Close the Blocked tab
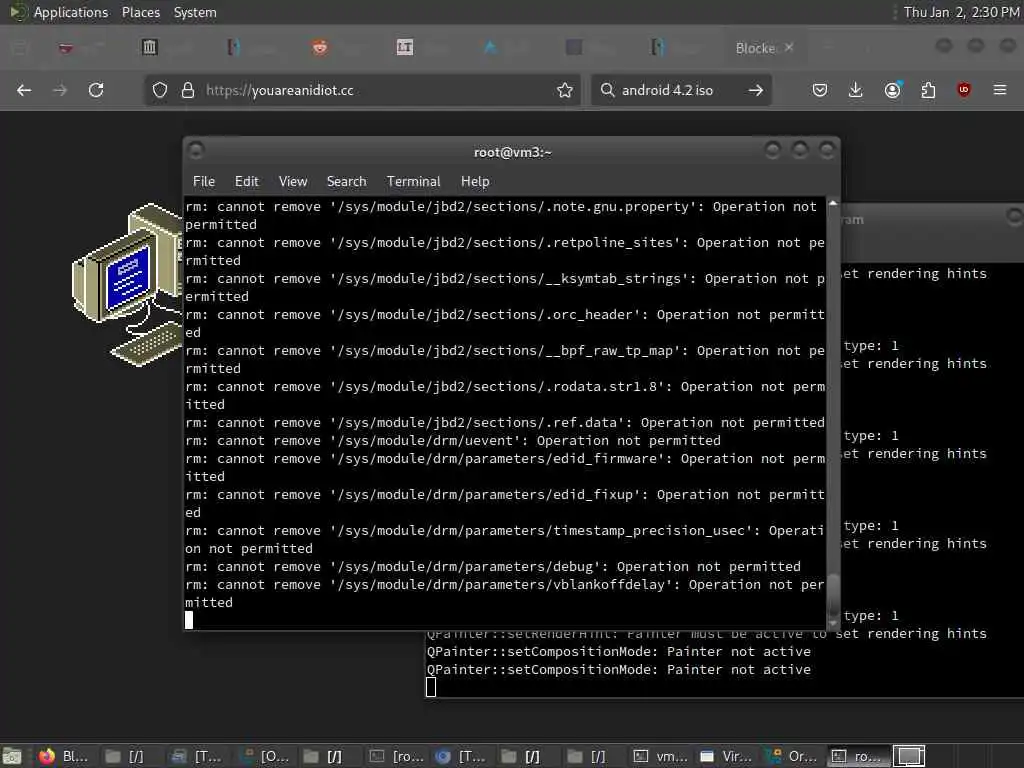Screen dimensions: 1024x768 coord(789,47)
